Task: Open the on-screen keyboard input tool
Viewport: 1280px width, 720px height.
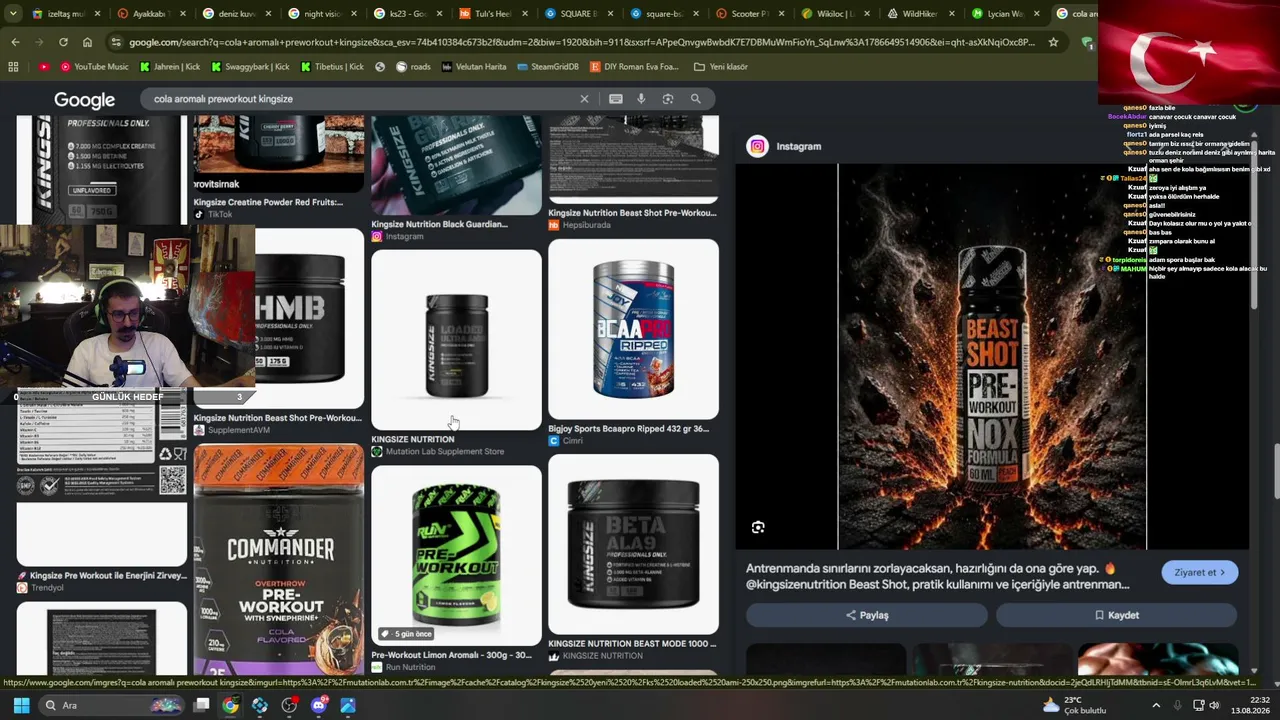Action: pyautogui.click(x=616, y=99)
